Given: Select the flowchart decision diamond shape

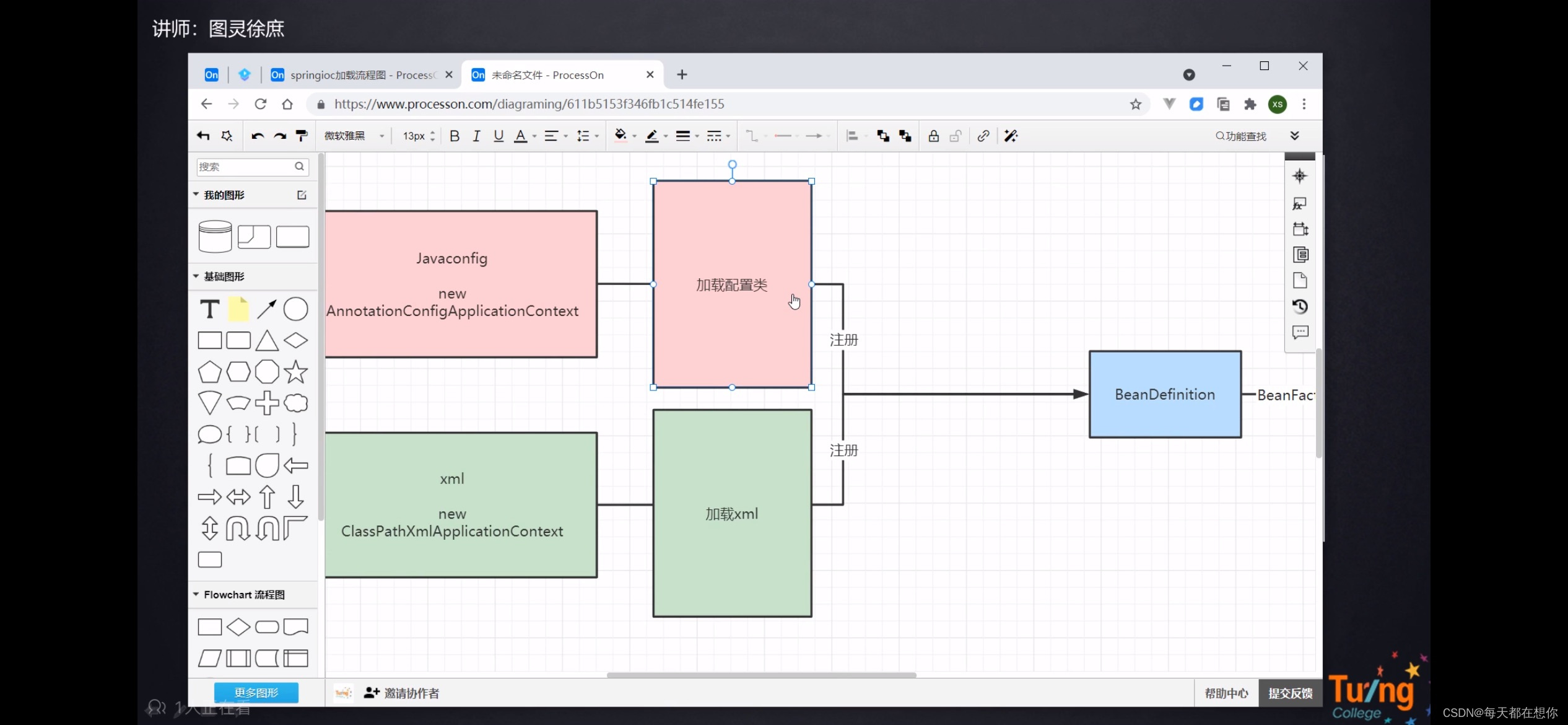Looking at the screenshot, I should click(238, 626).
